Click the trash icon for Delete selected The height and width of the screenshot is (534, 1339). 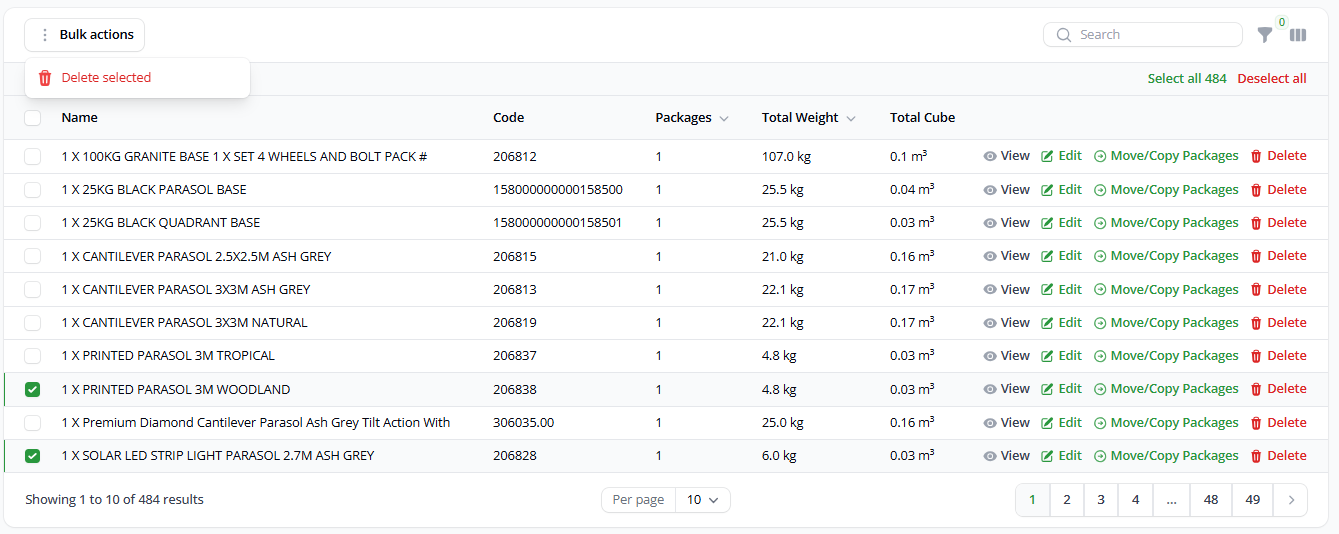45,78
